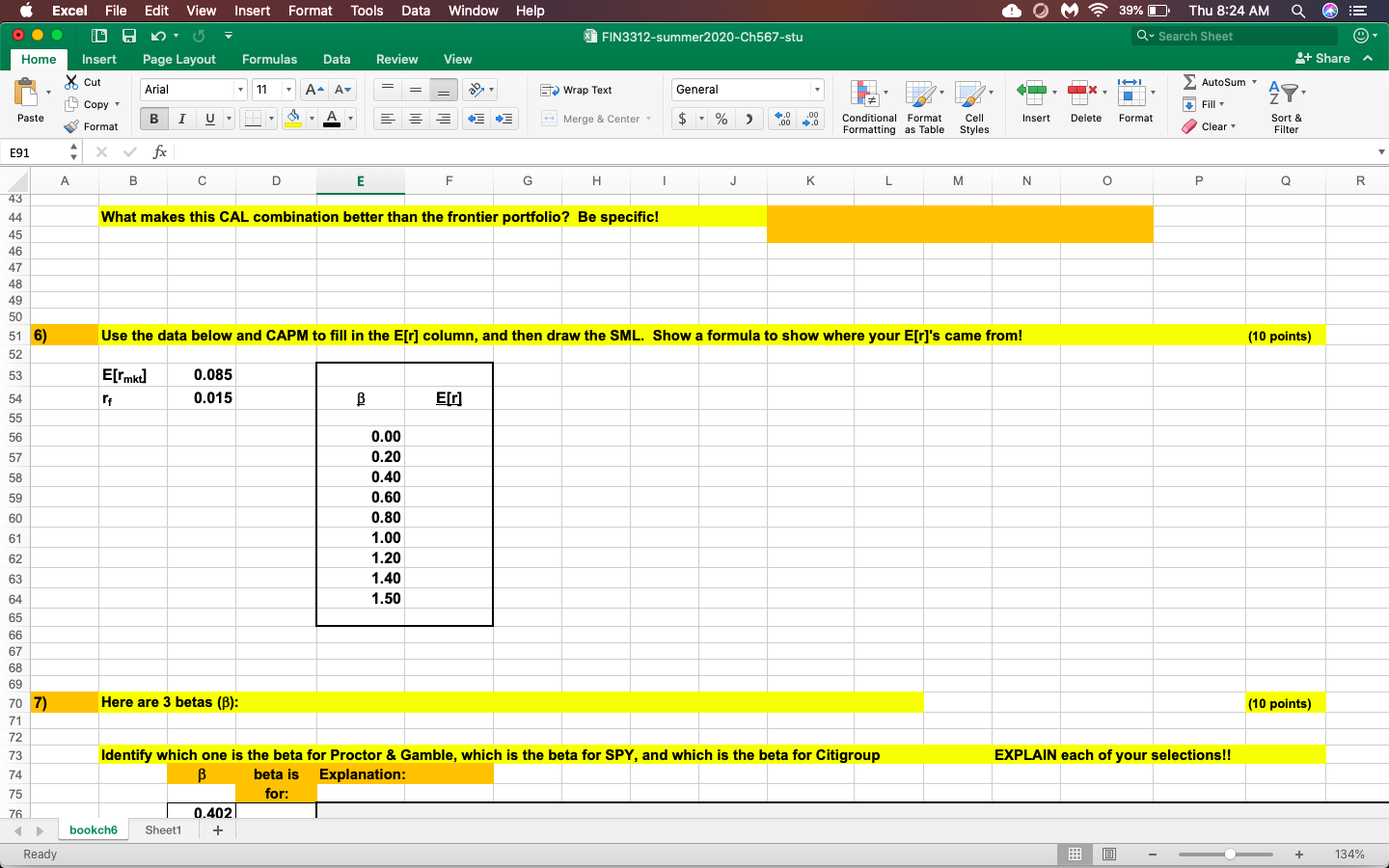
Task: Expand the Fill dropdown
Action: pyautogui.click(x=1222, y=104)
